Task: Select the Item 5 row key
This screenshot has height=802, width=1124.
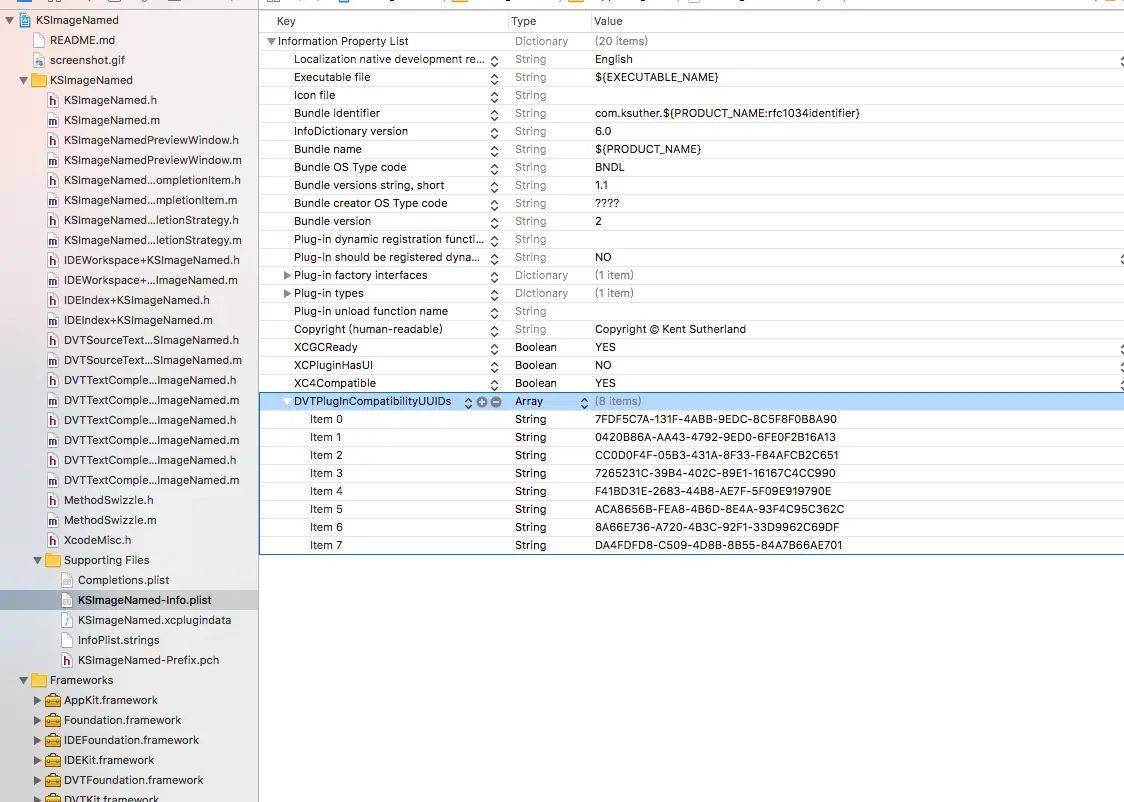Action: 326,509
